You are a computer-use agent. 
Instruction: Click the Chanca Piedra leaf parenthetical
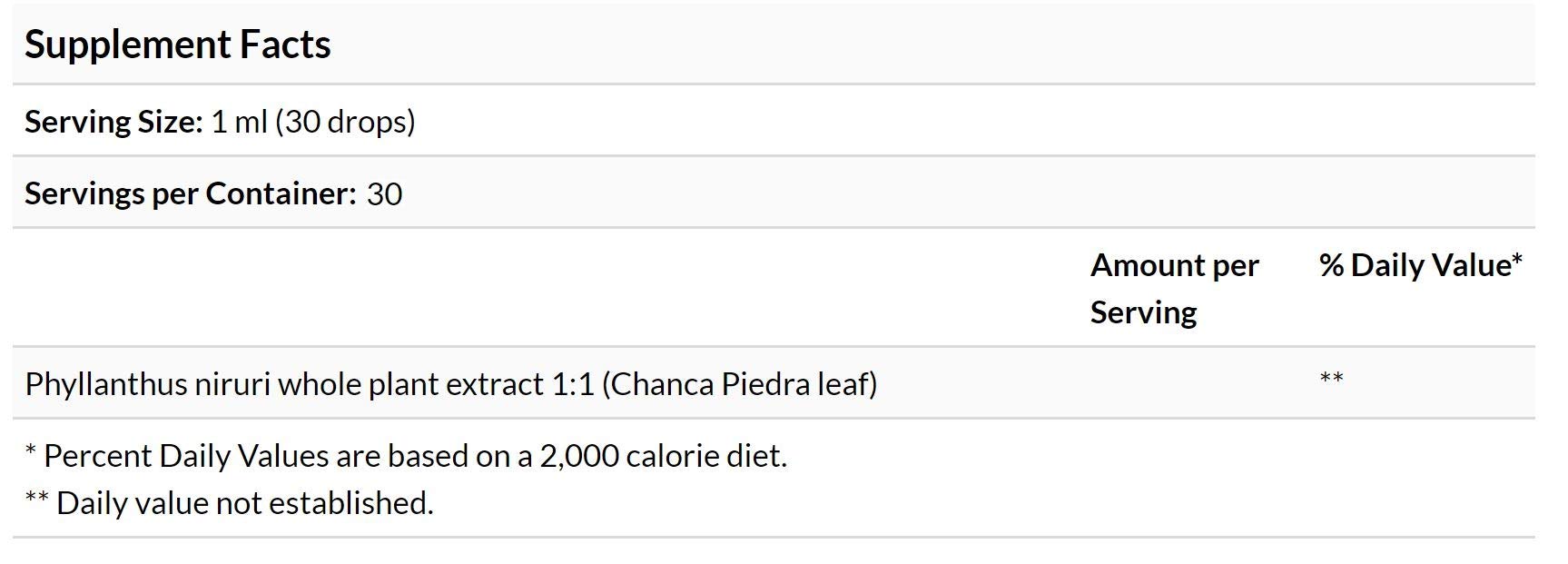739,384
